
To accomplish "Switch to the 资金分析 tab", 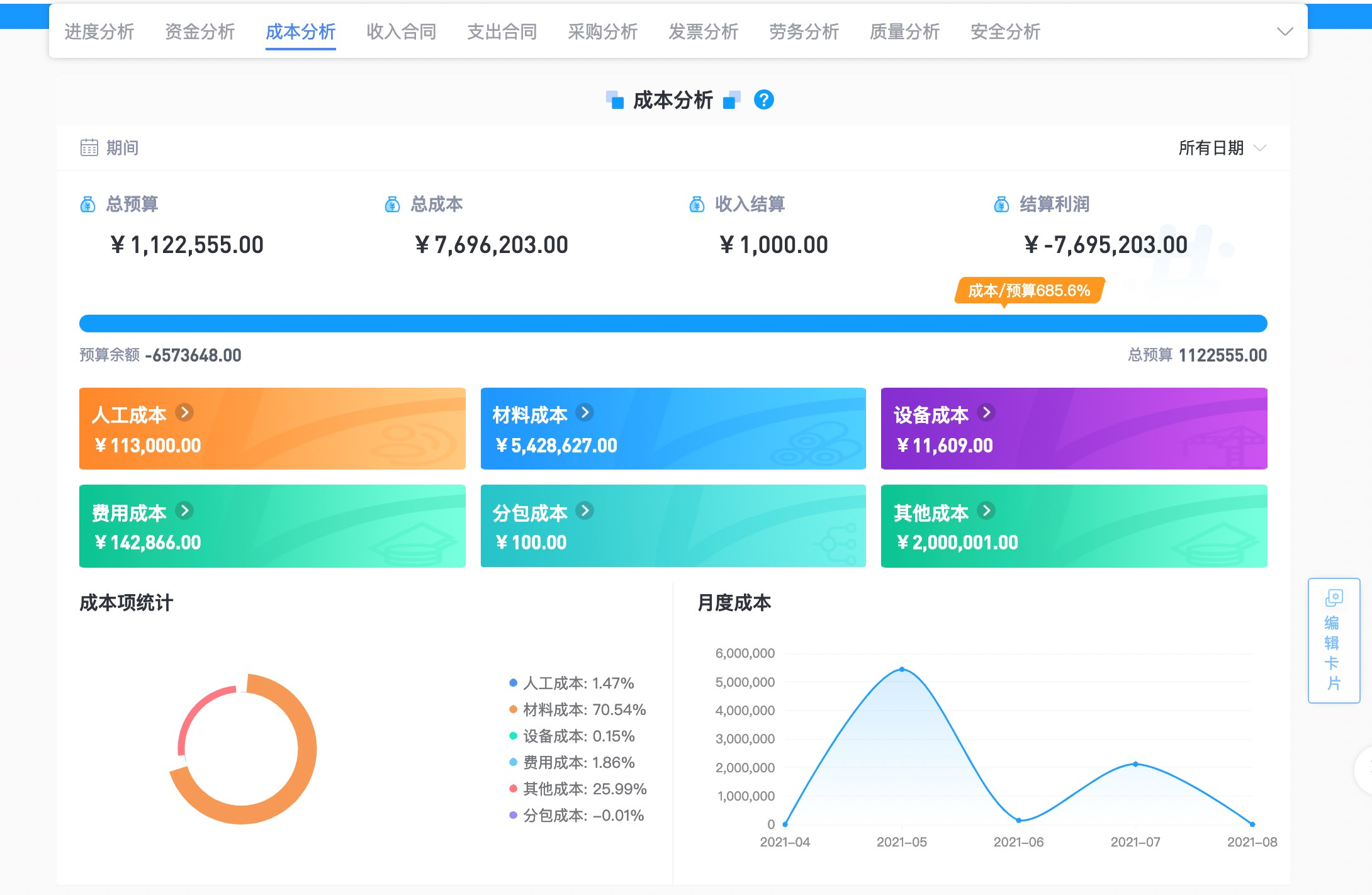I will pyautogui.click(x=200, y=31).
